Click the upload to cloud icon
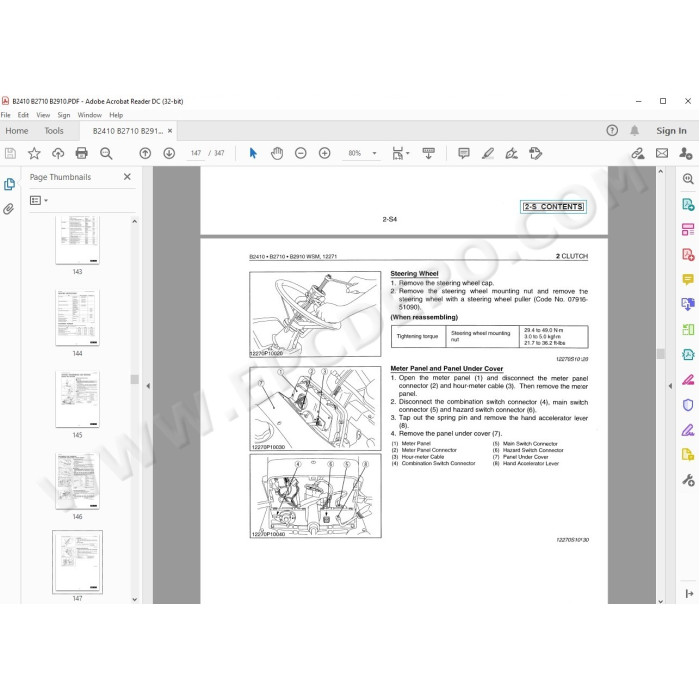This screenshot has height=700, width=700. [x=58, y=154]
